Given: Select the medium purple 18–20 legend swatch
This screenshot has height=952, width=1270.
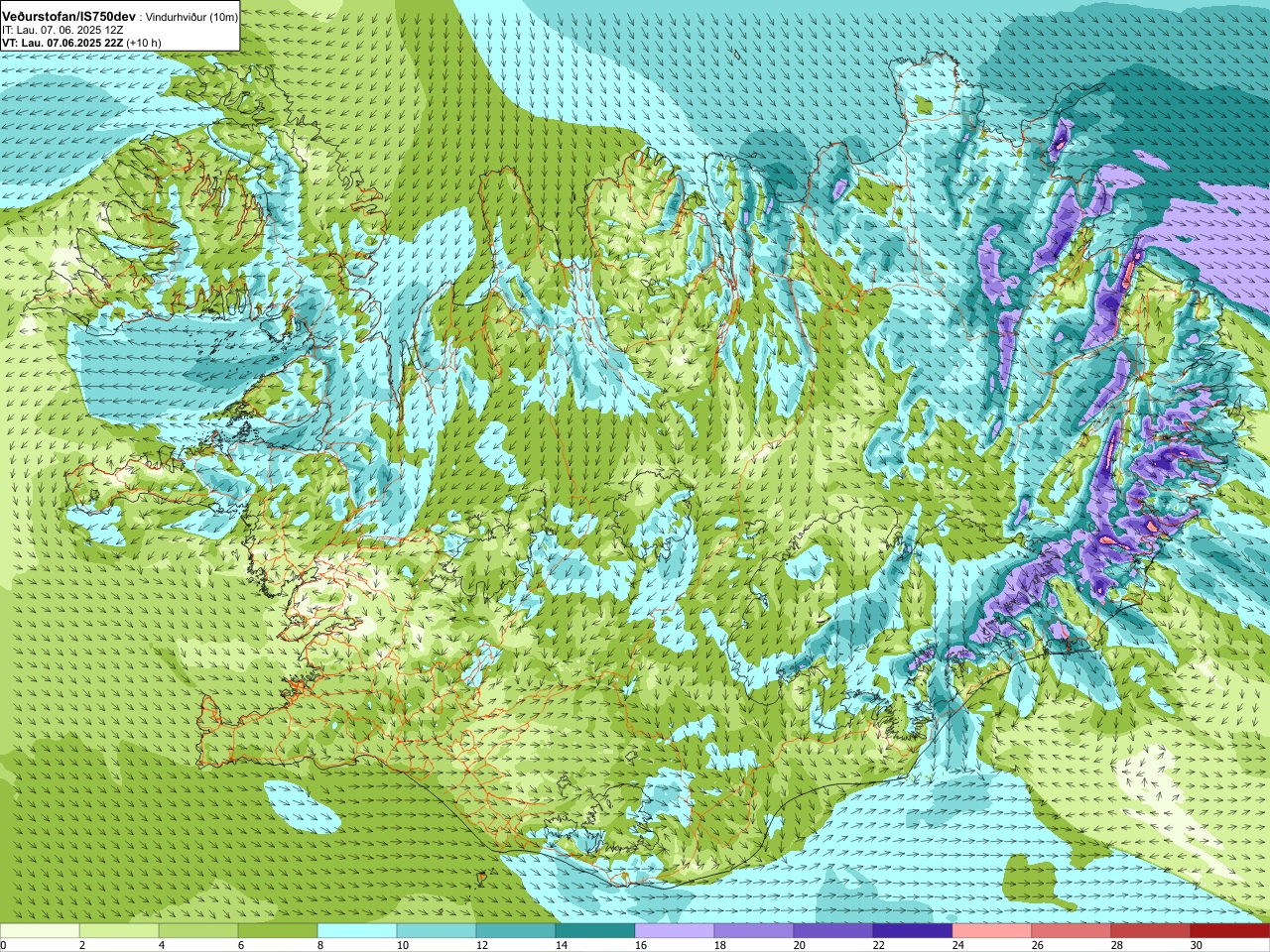Looking at the screenshot, I should pos(754,931).
